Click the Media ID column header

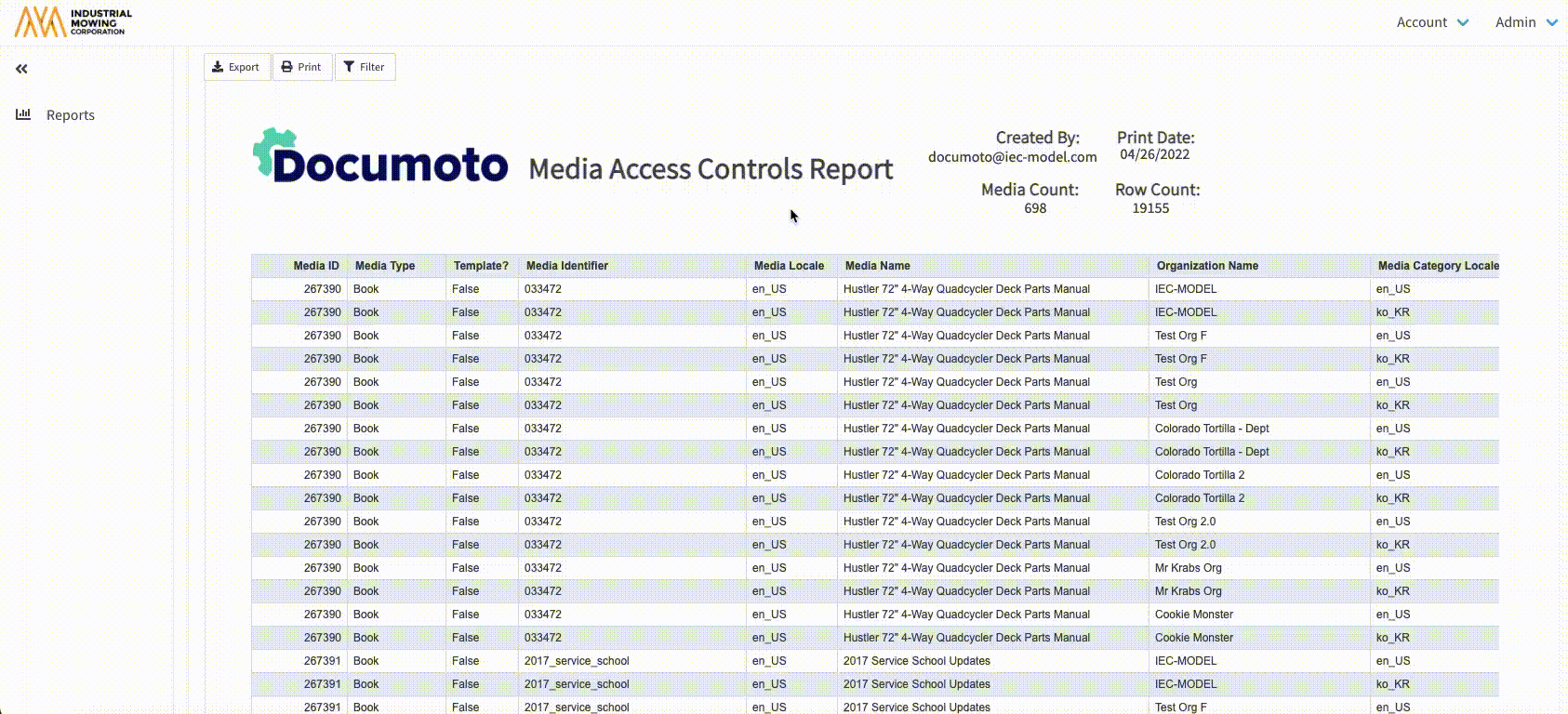coord(316,266)
